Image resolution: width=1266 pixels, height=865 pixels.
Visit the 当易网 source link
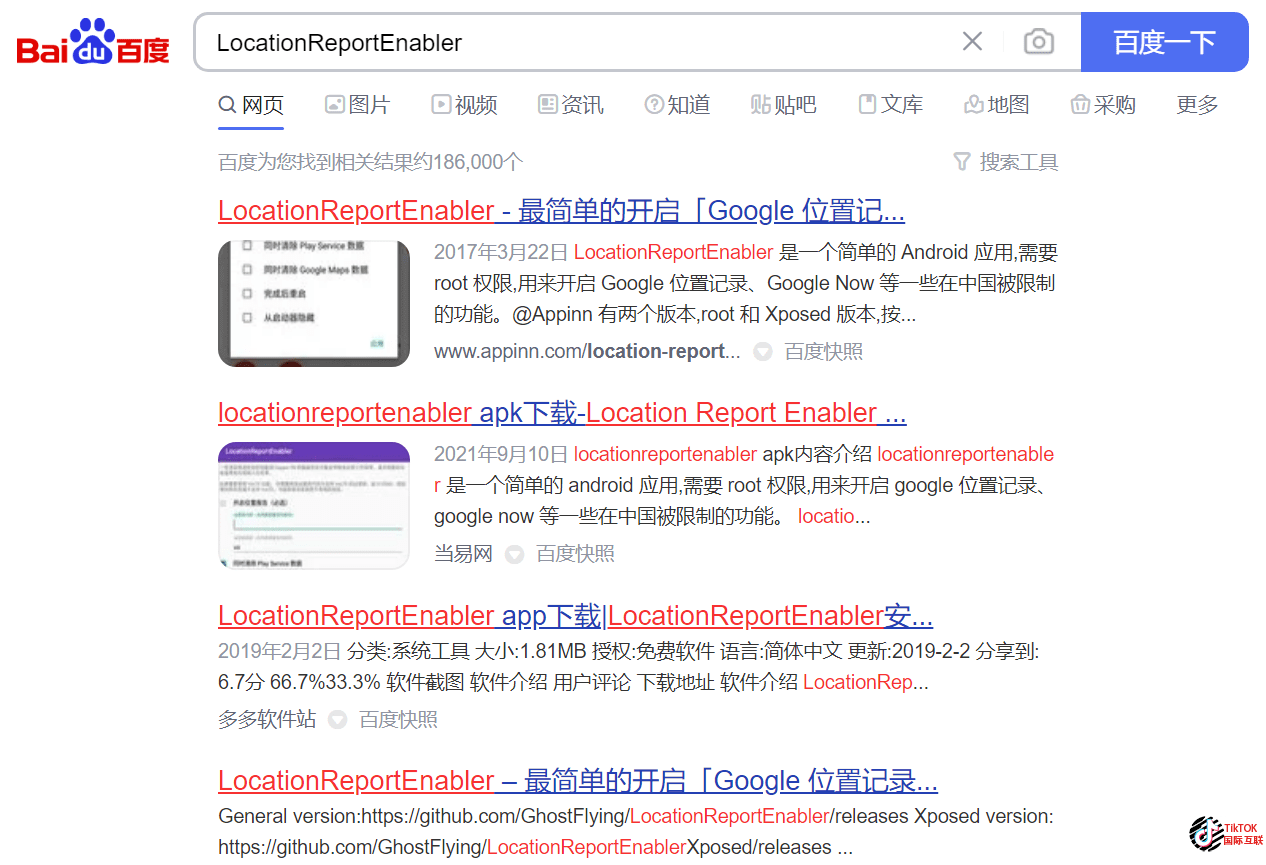463,553
